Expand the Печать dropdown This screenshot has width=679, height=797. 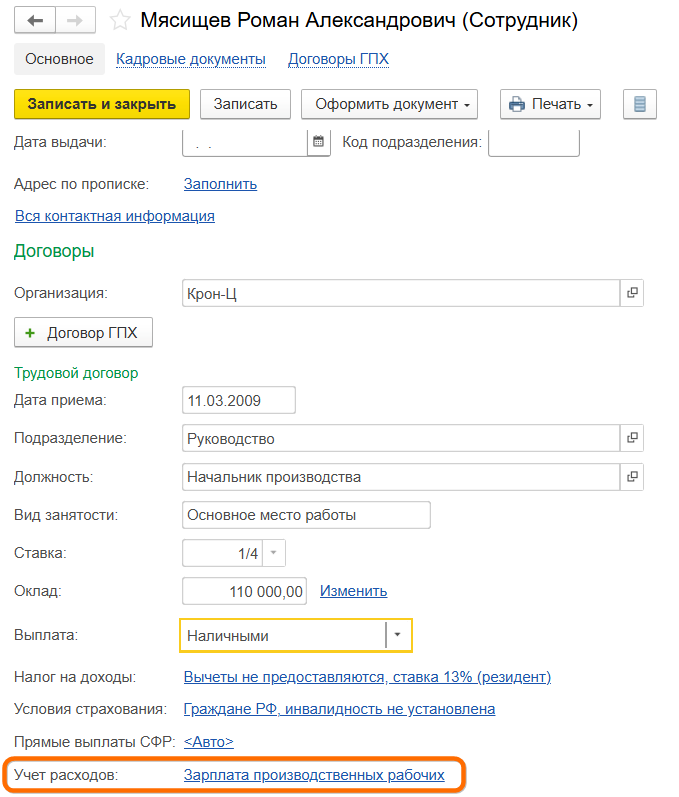point(550,104)
